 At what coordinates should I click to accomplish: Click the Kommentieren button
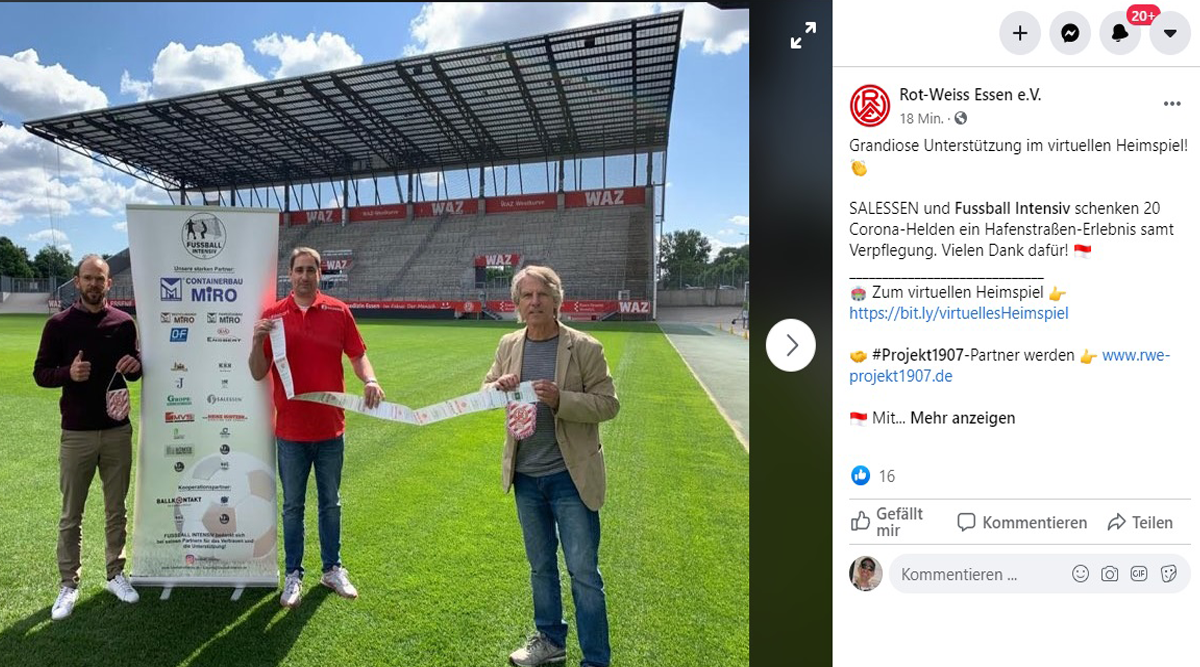click(1021, 522)
